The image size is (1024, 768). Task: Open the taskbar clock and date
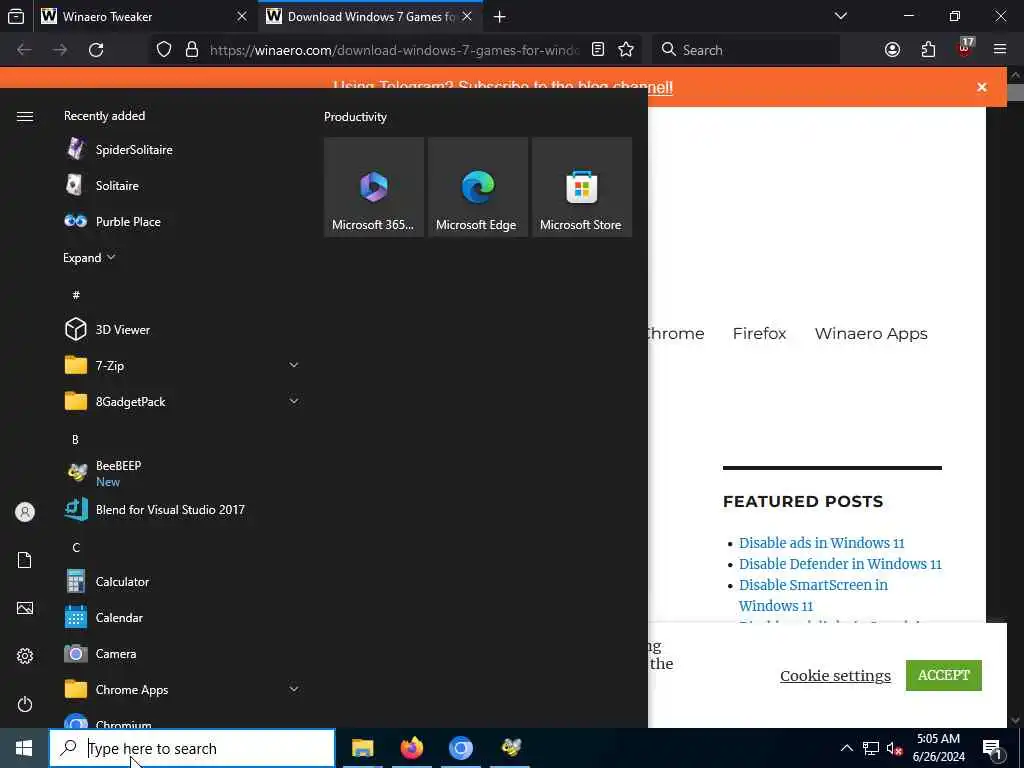938,748
